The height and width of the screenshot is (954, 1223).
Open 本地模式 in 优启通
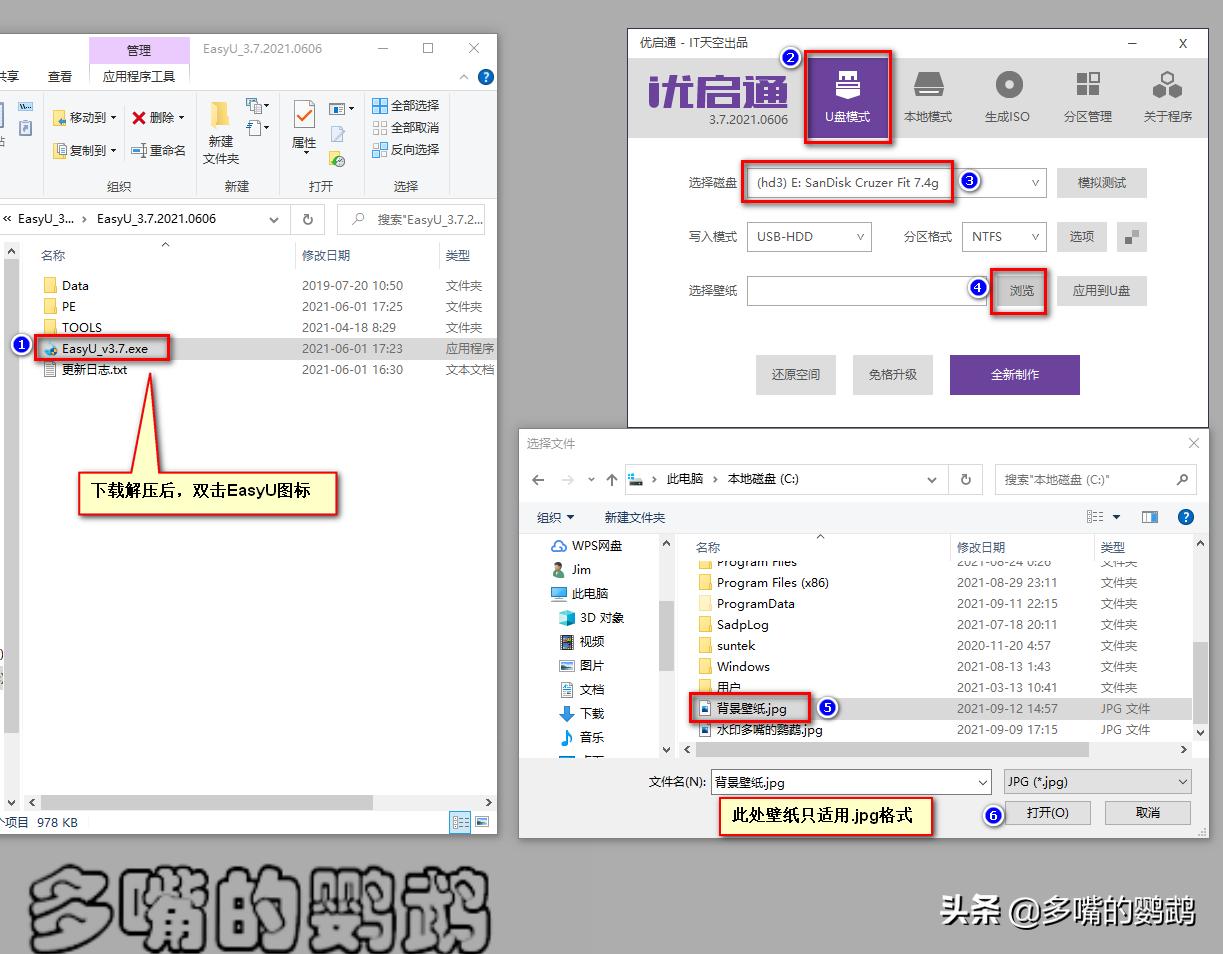point(928,96)
